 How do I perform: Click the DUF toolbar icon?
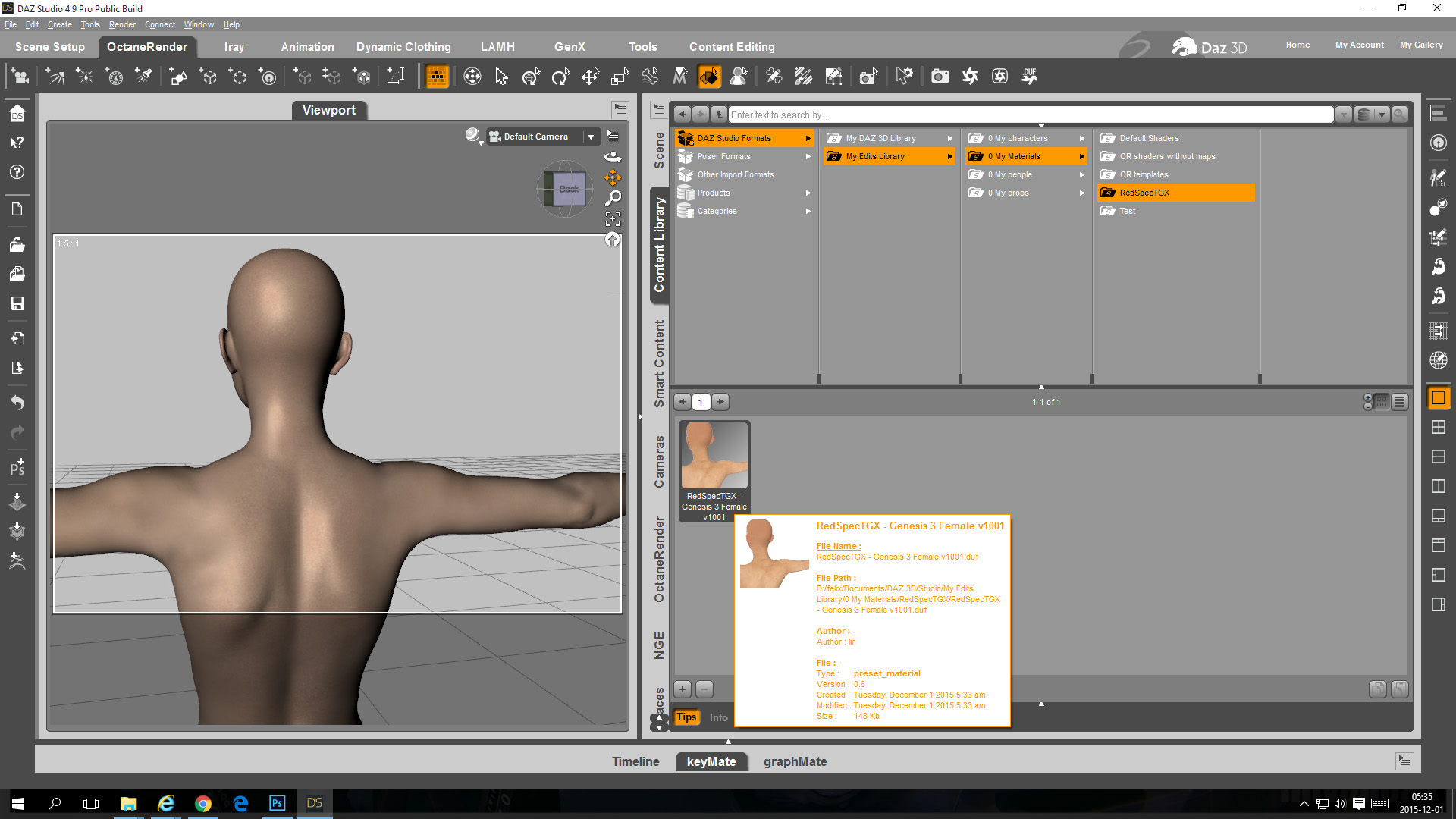click(x=1029, y=76)
